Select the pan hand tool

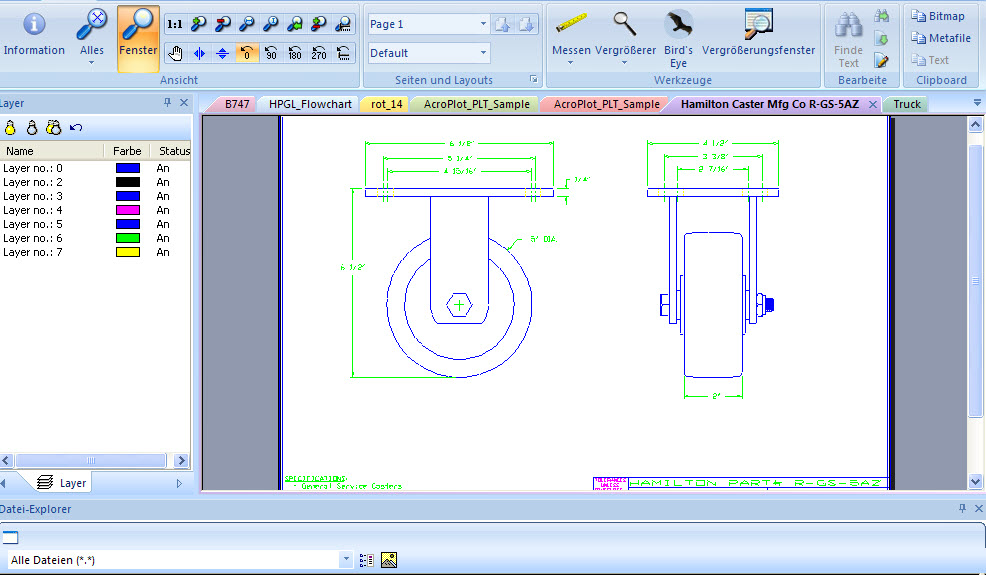pyautogui.click(x=176, y=53)
